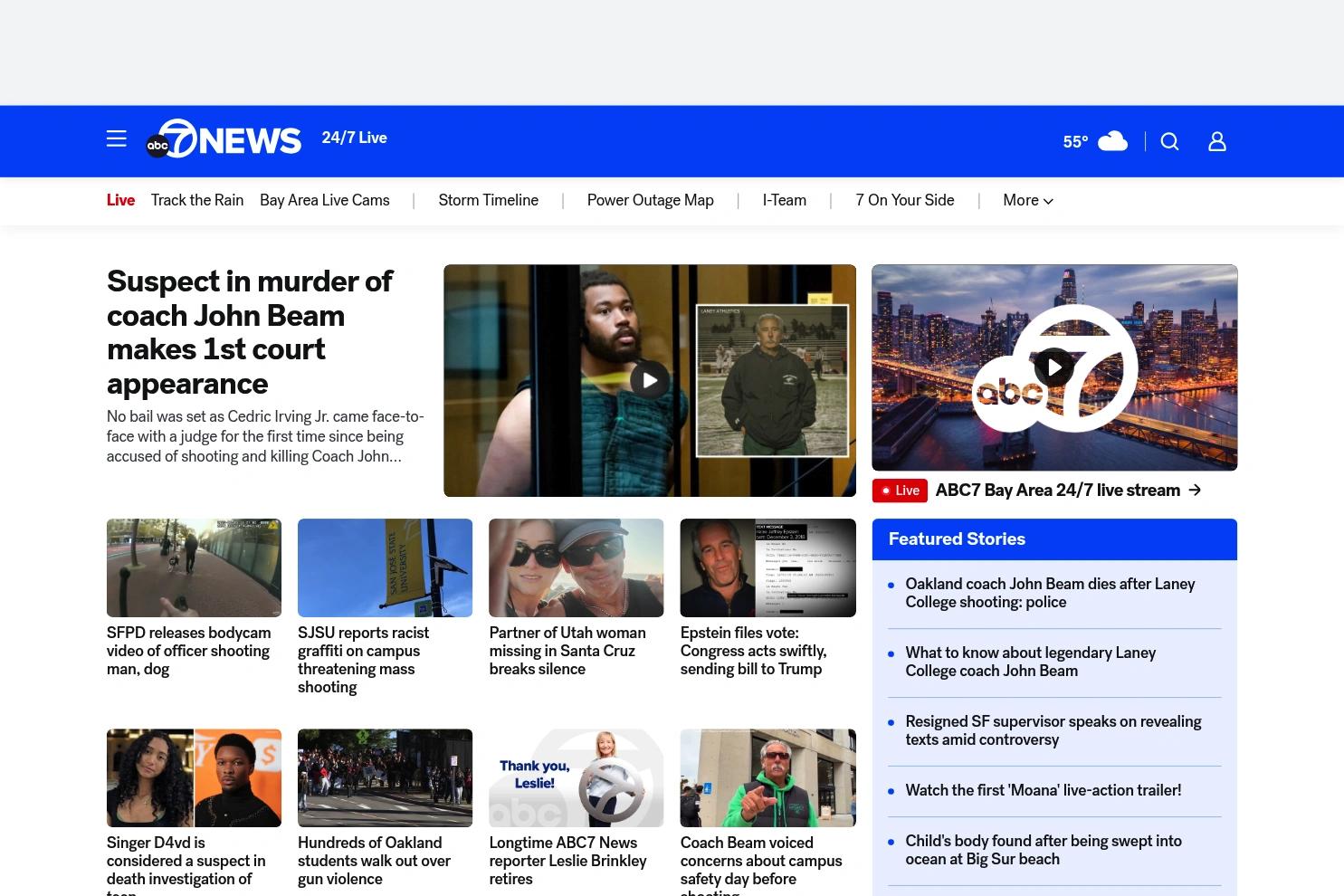Play the John Beam suspect video
This screenshot has width=1344, height=896.
pos(650,380)
